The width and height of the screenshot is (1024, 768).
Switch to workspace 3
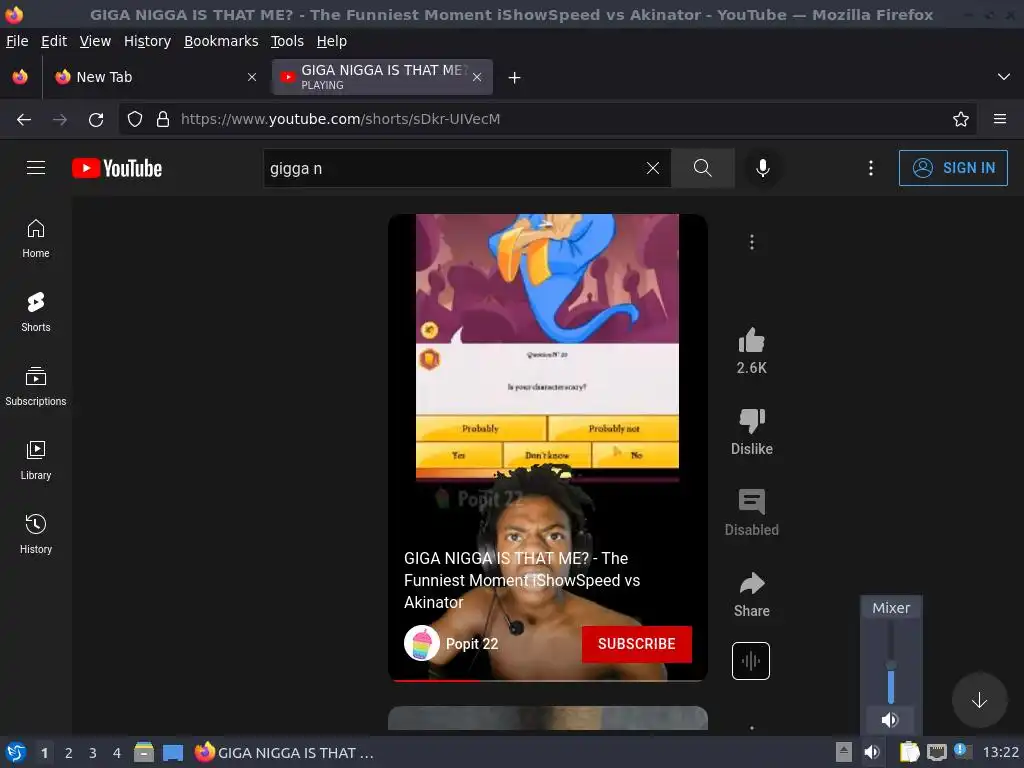pyautogui.click(x=93, y=753)
